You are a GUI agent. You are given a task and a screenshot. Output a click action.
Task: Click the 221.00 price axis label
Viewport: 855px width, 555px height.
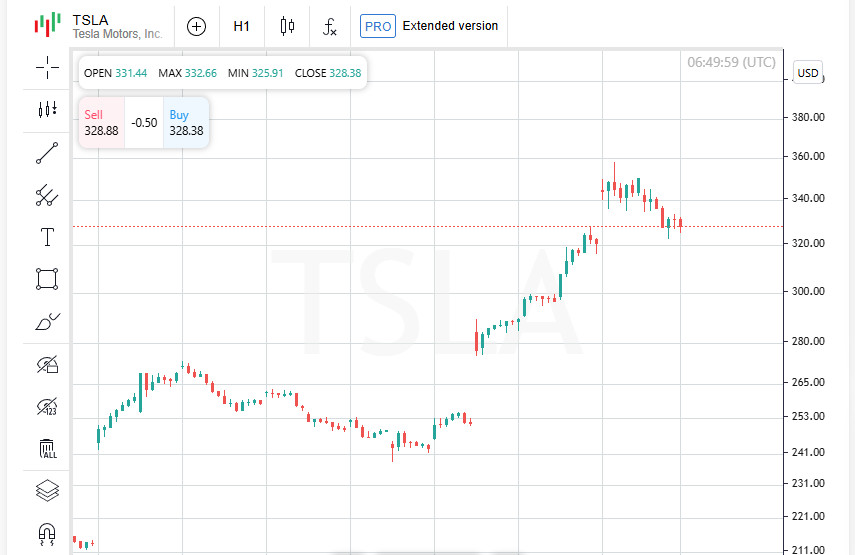coord(808,516)
